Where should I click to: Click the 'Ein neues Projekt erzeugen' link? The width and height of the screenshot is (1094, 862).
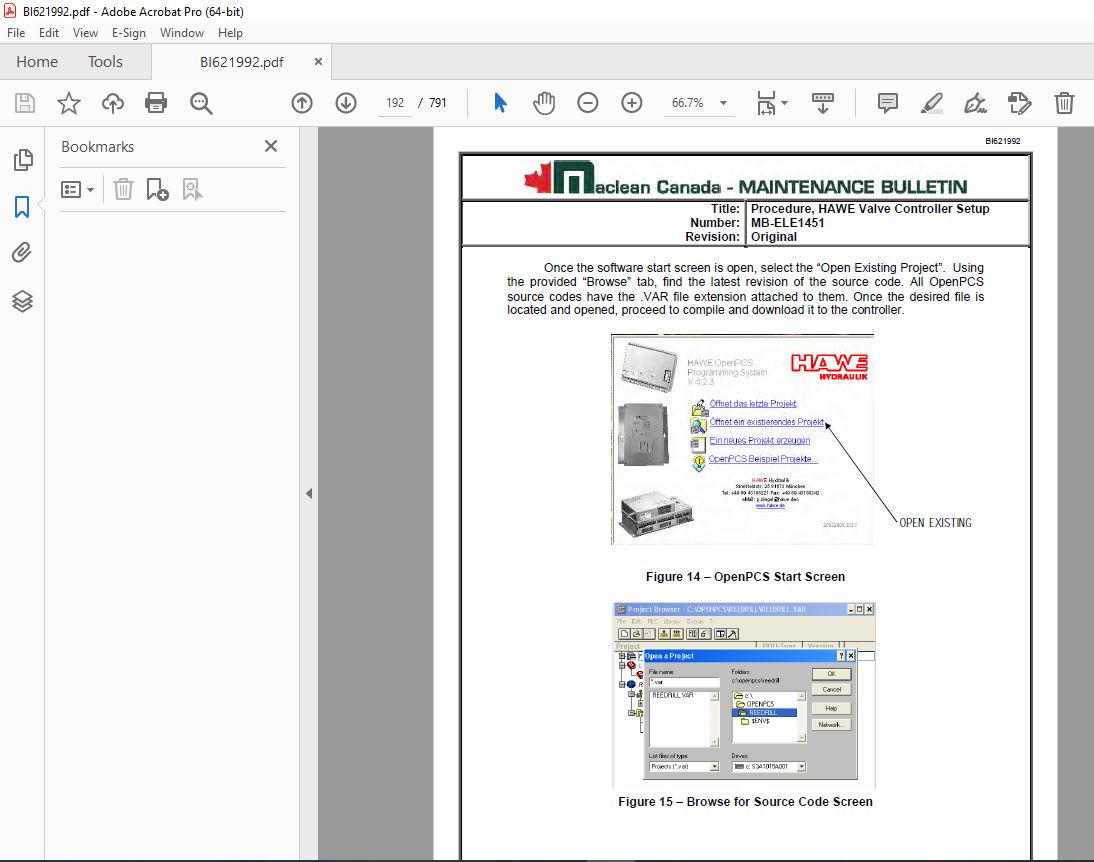[760, 440]
